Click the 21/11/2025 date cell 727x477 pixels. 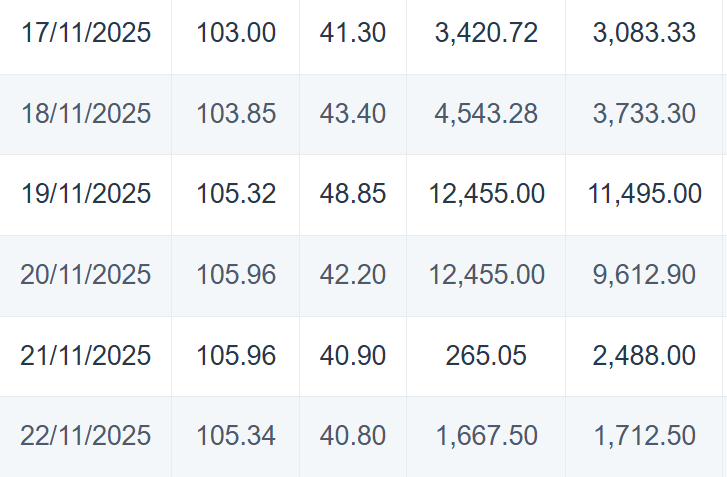click(x=86, y=355)
